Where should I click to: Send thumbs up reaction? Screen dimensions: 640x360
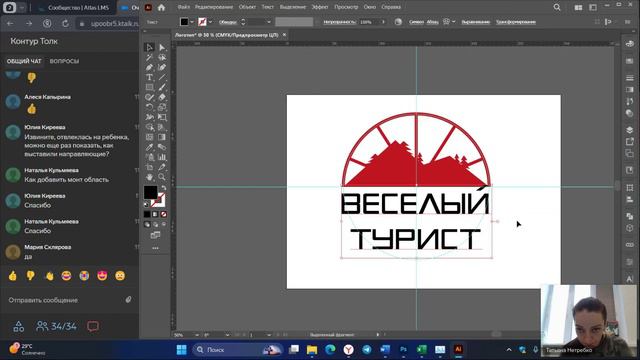point(13,276)
